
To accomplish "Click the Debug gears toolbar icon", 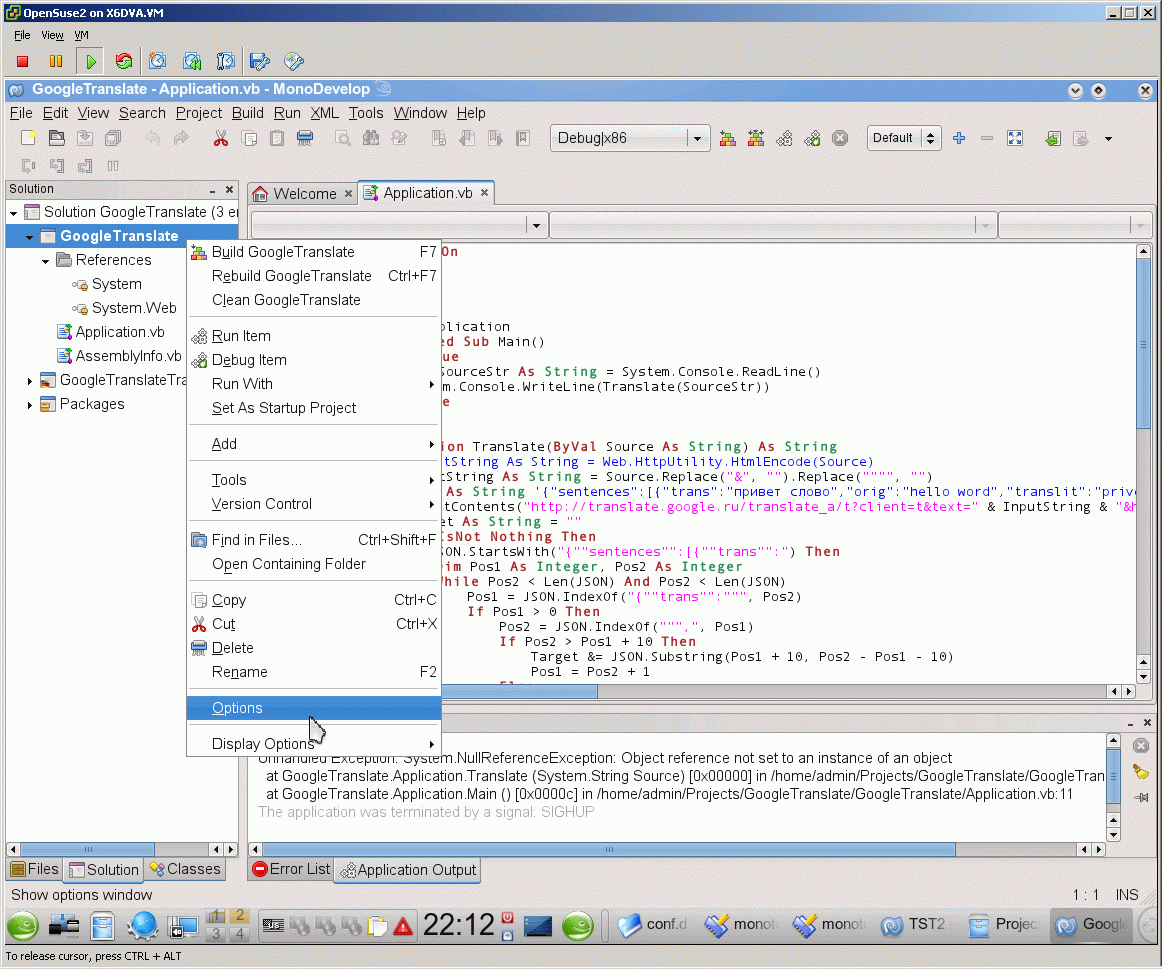I will click(x=812, y=139).
